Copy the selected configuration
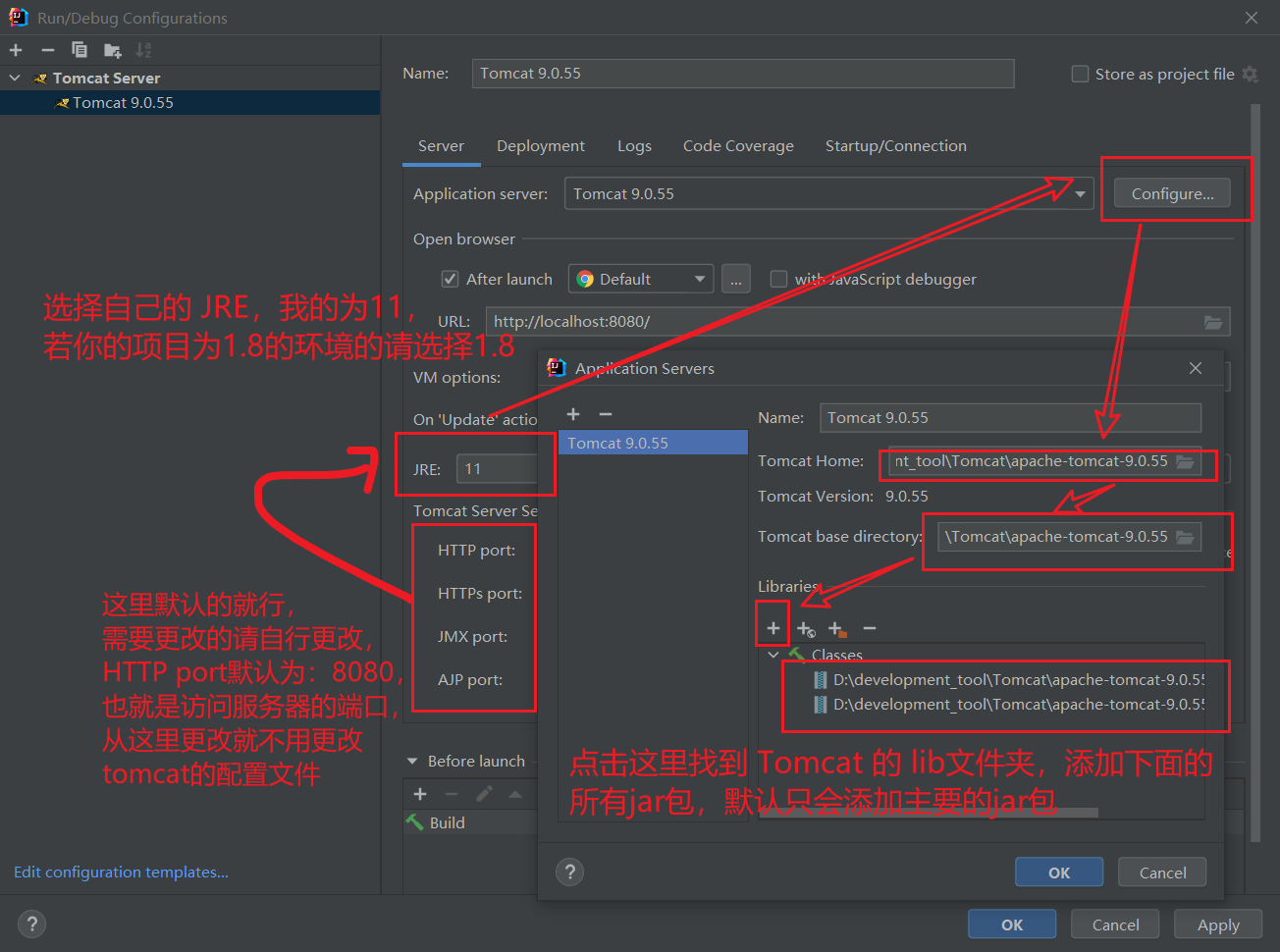This screenshot has height=952, width=1280. tap(80, 50)
